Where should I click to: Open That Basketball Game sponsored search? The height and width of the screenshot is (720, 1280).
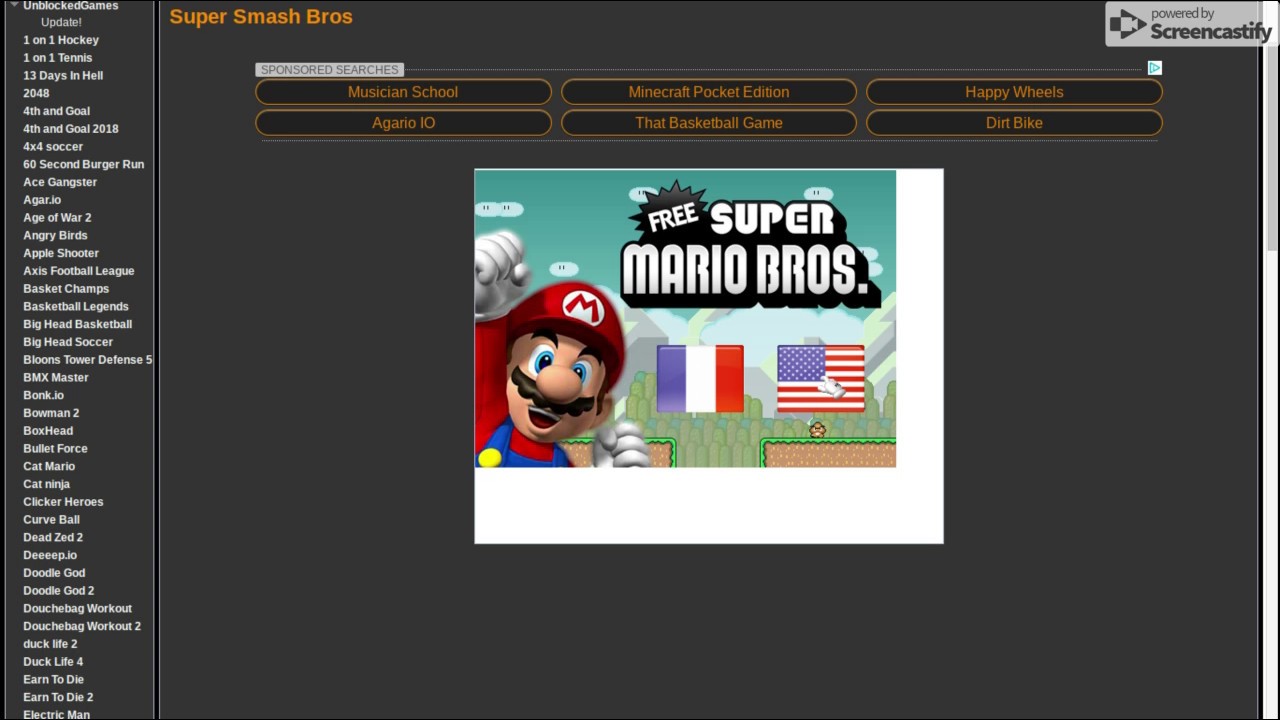tap(709, 123)
